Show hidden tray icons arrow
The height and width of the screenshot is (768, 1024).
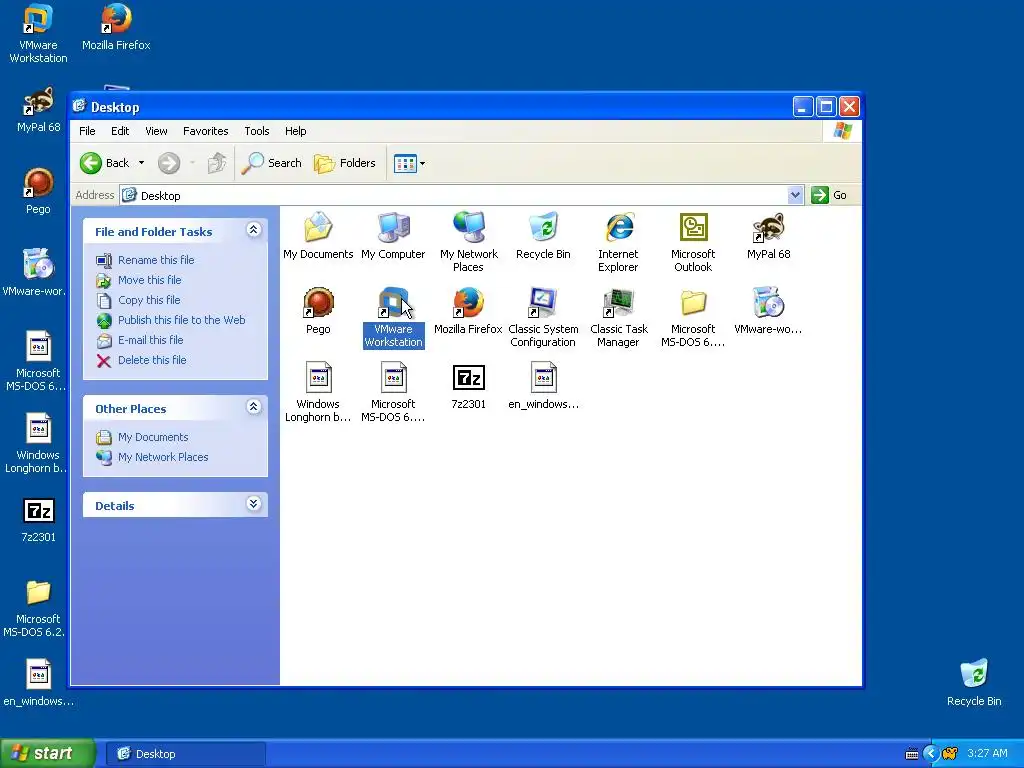[x=931, y=754]
